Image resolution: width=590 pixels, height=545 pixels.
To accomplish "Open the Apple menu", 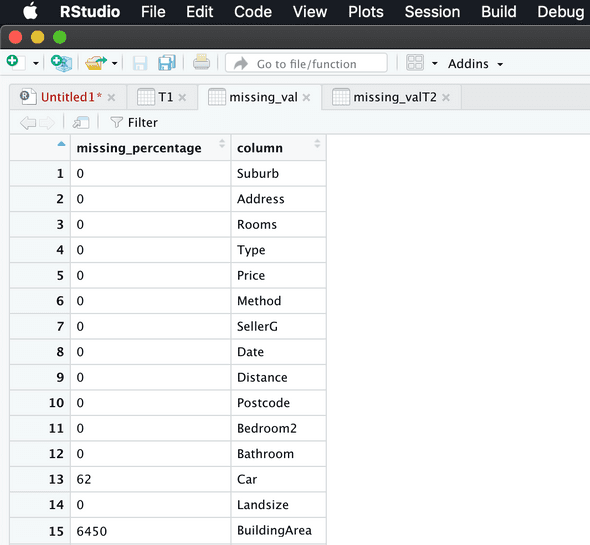I will pos(30,11).
